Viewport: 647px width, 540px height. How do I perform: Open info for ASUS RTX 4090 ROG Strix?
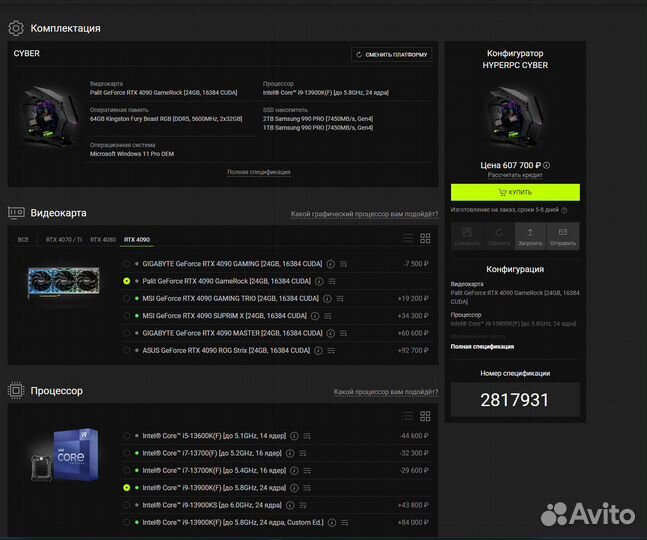pyautogui.click(x=318, y=351)
